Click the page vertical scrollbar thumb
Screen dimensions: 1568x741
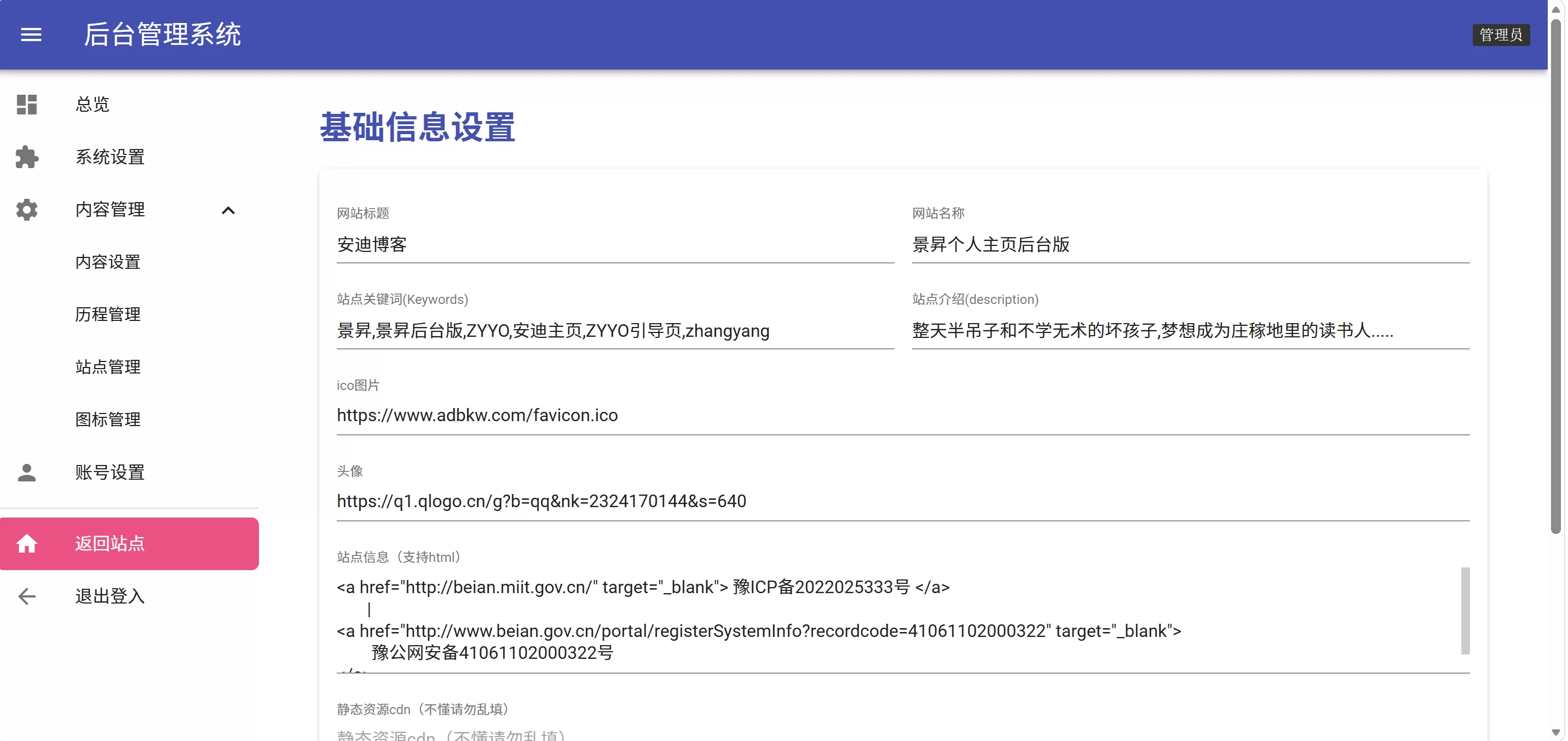(x=1556, y=277)
